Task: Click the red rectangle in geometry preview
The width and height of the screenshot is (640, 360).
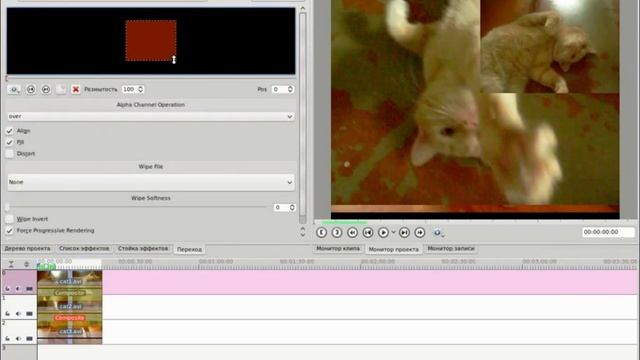Action: click(x=151, y=41)
